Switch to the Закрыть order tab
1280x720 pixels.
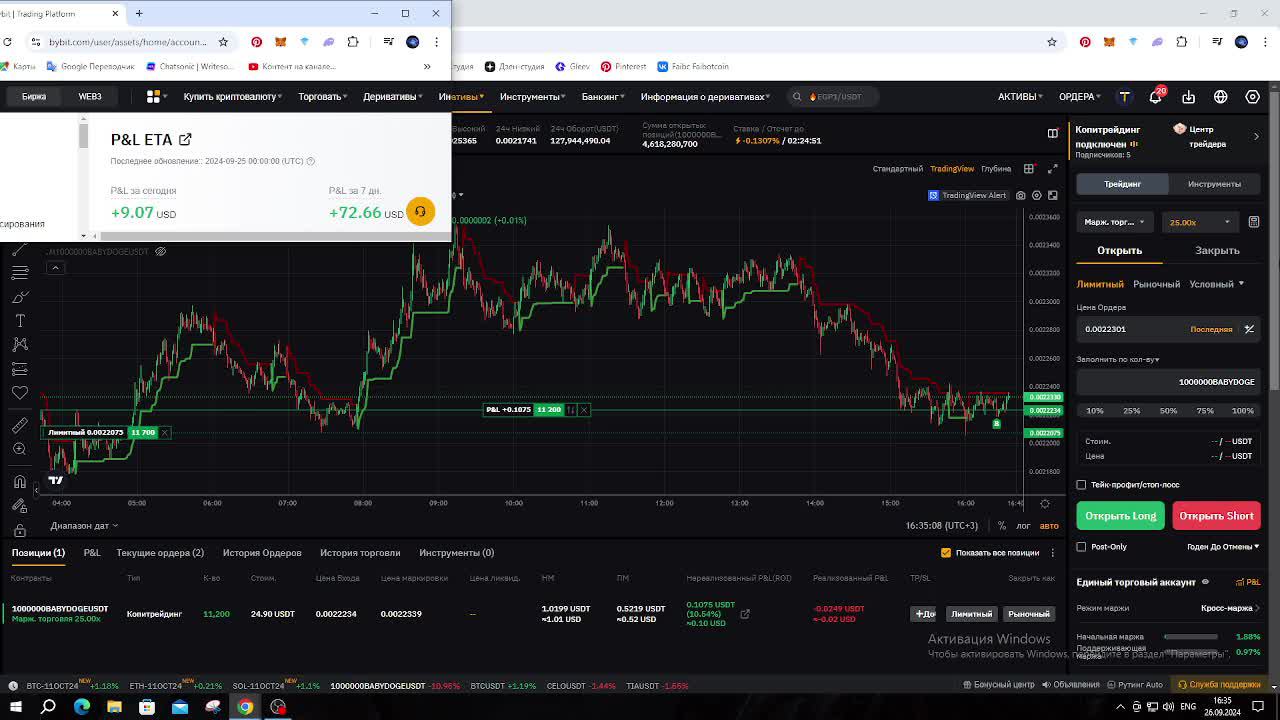[x=1217, y=251]
